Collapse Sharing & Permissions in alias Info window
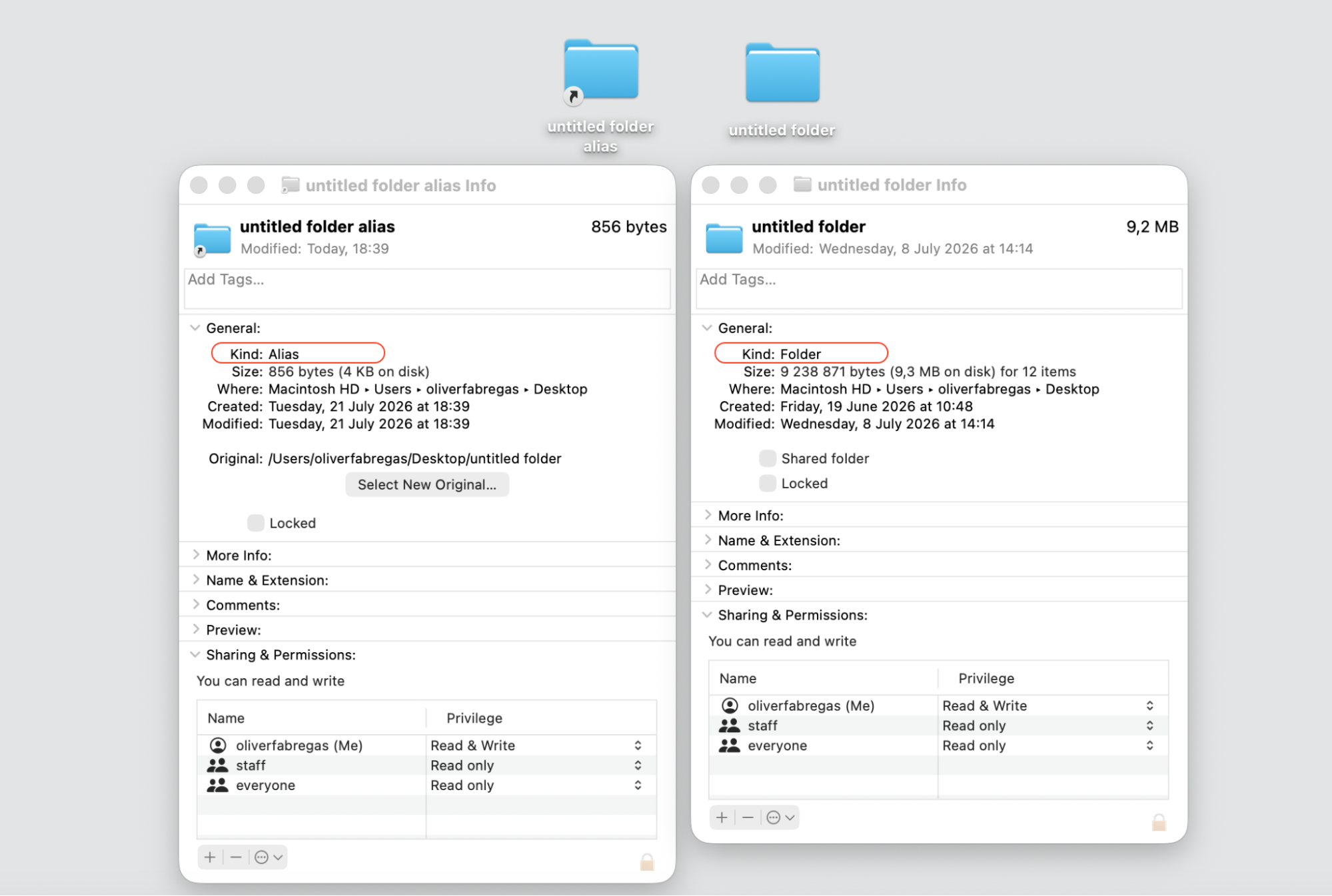The width and height of the screenshot is (1332, 896). [x=195, y=654]
